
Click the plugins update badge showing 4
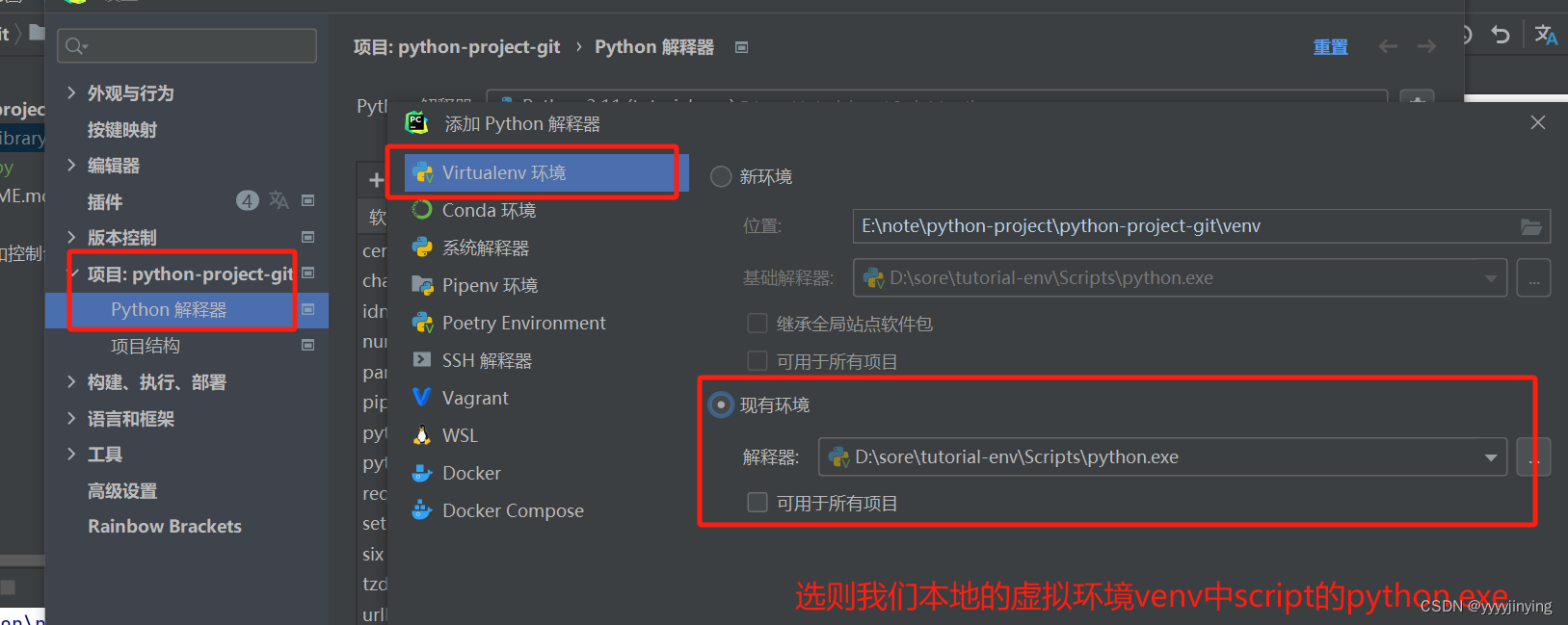pos(248,200)
